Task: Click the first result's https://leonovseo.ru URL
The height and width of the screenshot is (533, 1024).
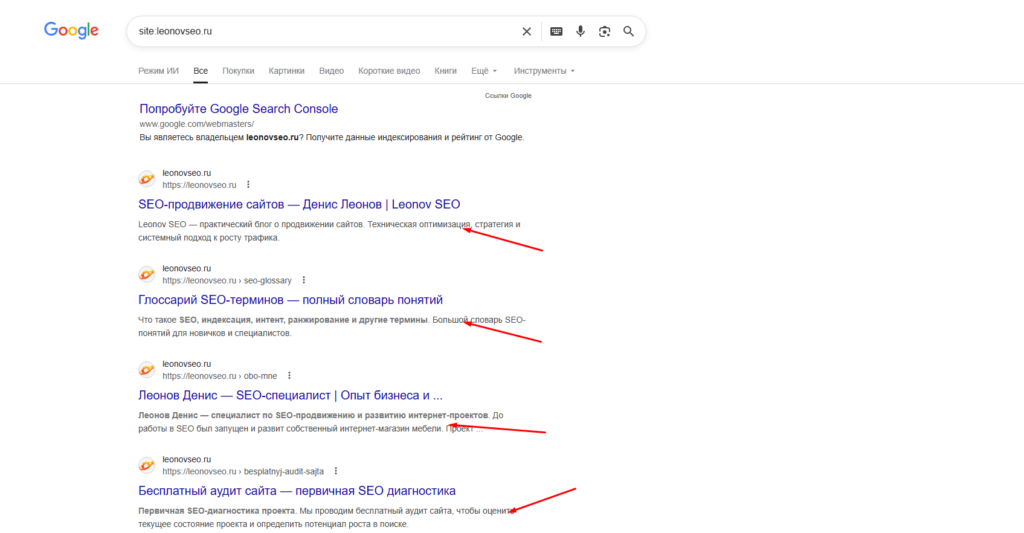Action: [x=199, y=185]
